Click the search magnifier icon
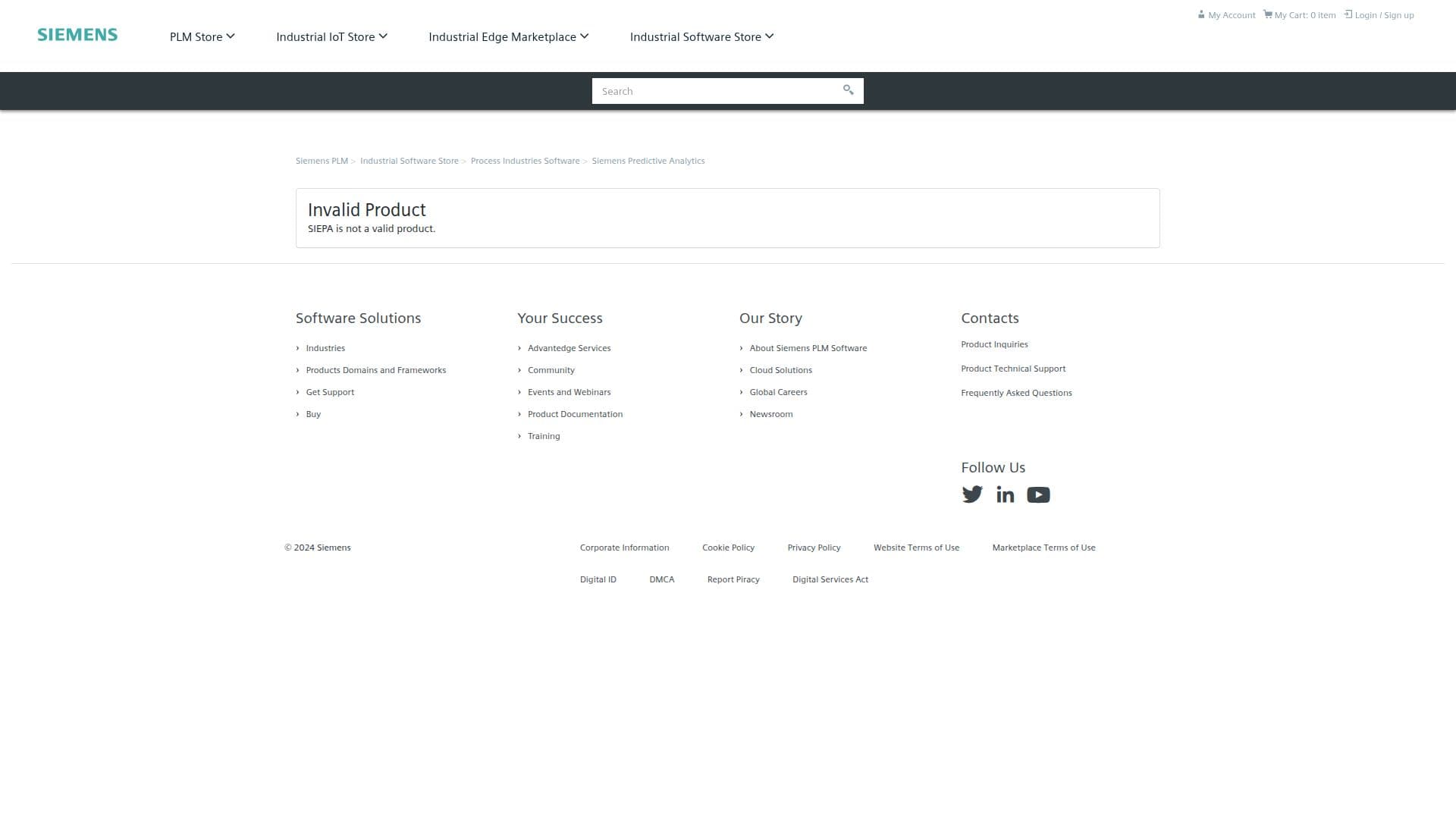The height and width of the screenshot is (819, 1456). (x=848, y=90)
